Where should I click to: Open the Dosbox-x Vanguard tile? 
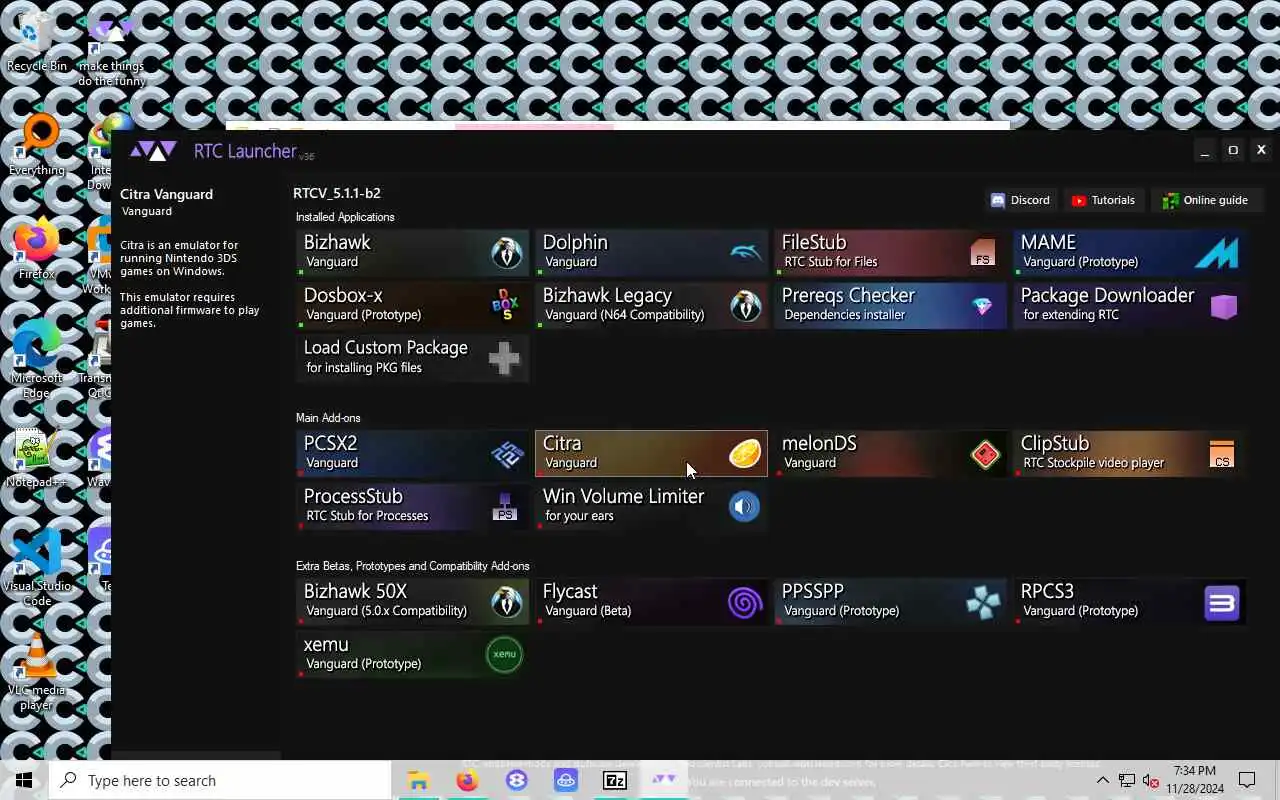pyautogui.click(x=412, y=306)
